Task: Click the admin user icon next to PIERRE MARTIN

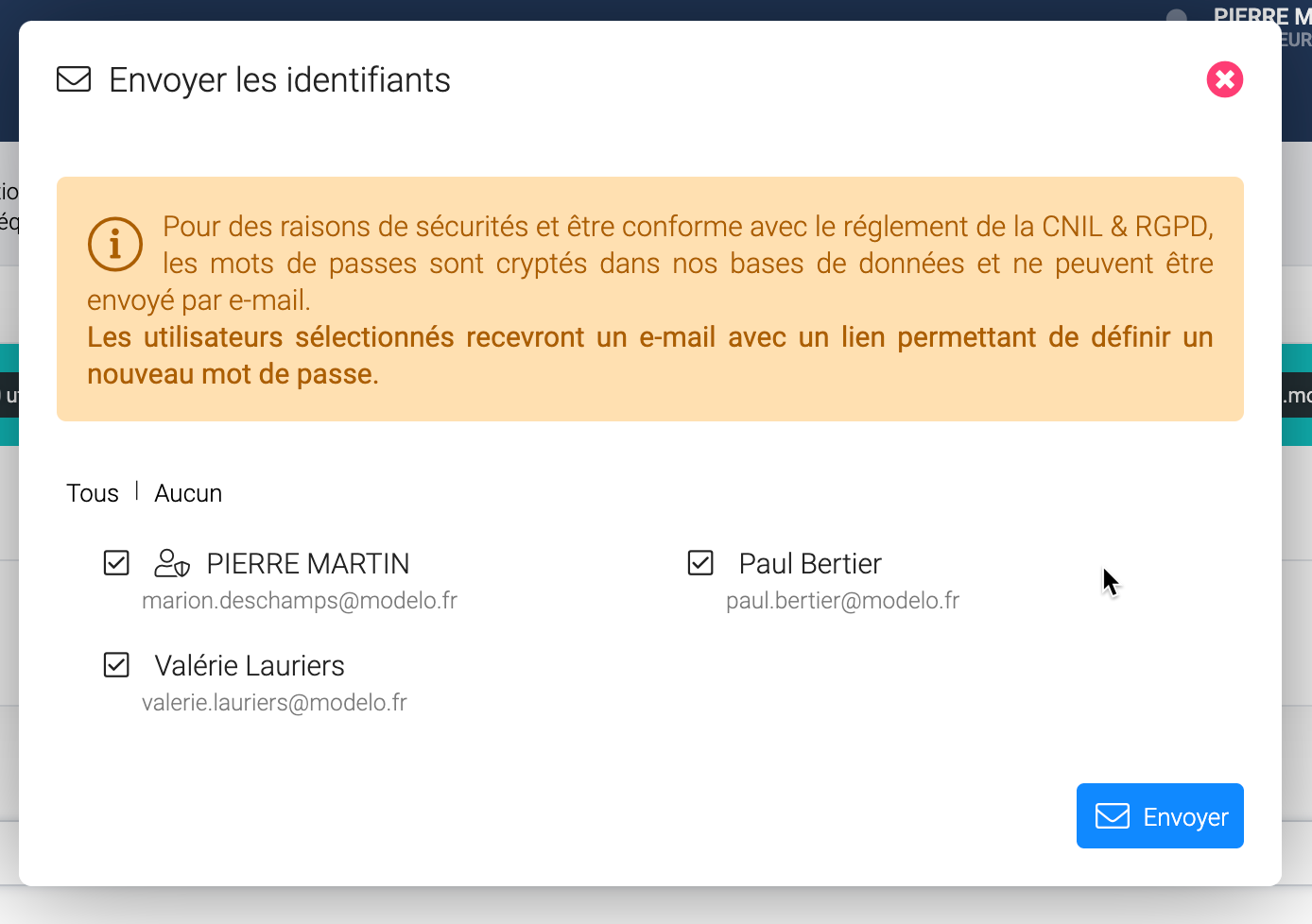Action: (172, 563)
